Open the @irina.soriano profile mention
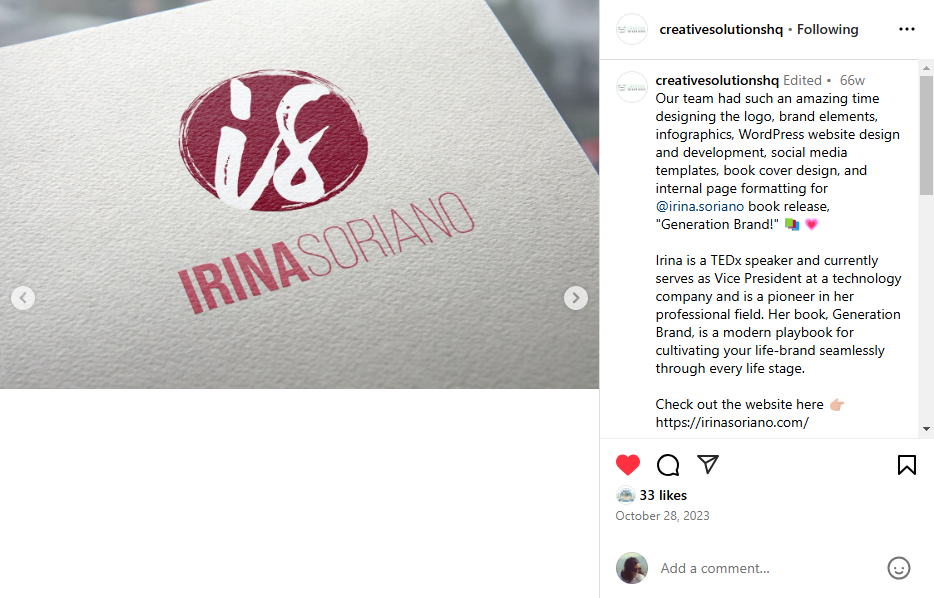 699,207
